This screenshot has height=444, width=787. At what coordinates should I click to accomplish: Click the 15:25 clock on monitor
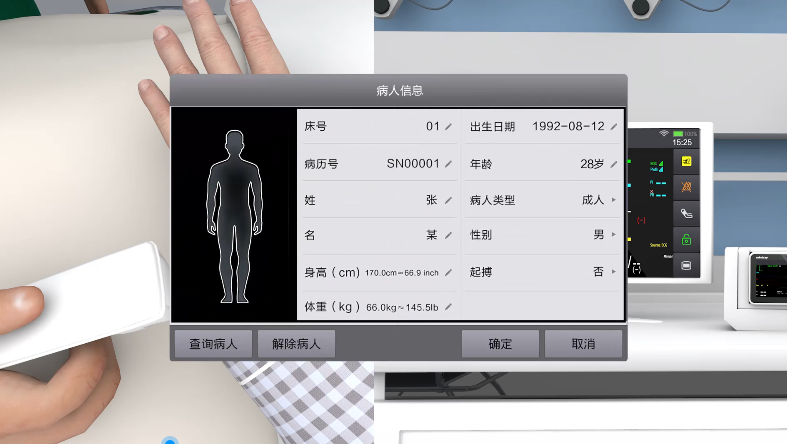pos(682,142)
